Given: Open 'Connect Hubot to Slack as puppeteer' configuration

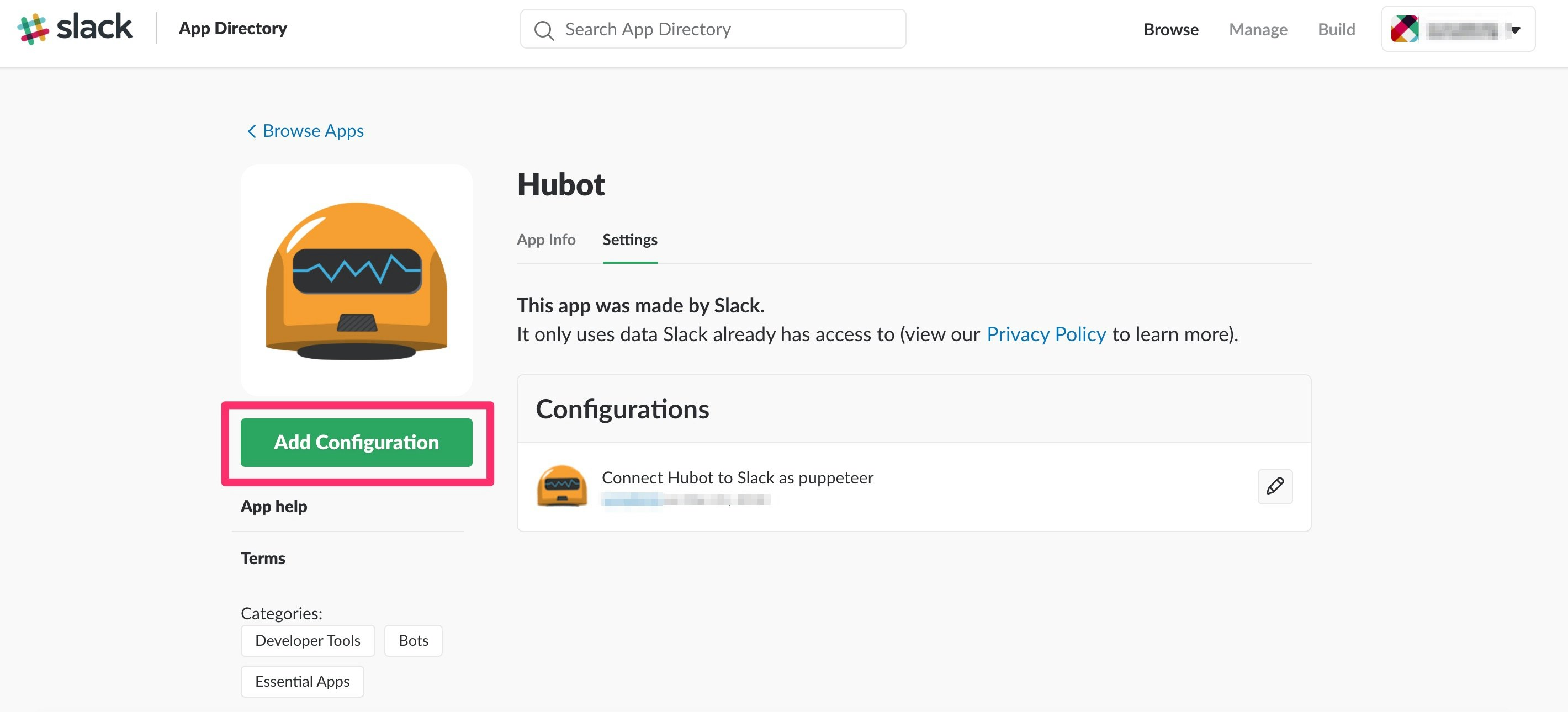Looking at the screenshot, I should (737, 478).
